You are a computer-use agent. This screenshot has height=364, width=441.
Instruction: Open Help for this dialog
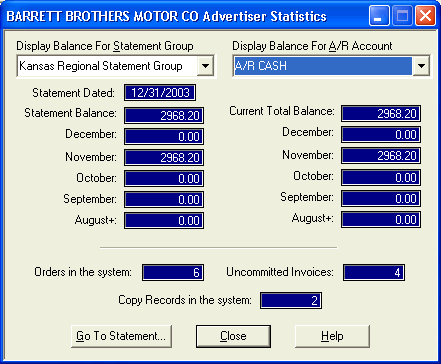pos(332,336)
